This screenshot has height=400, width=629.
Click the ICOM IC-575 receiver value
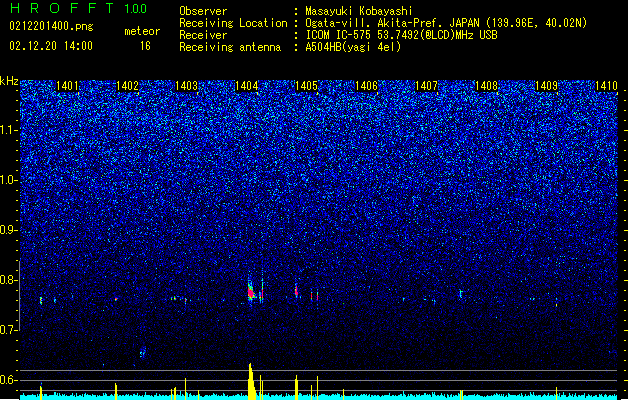pyautogui.click(x=401, y=35)
